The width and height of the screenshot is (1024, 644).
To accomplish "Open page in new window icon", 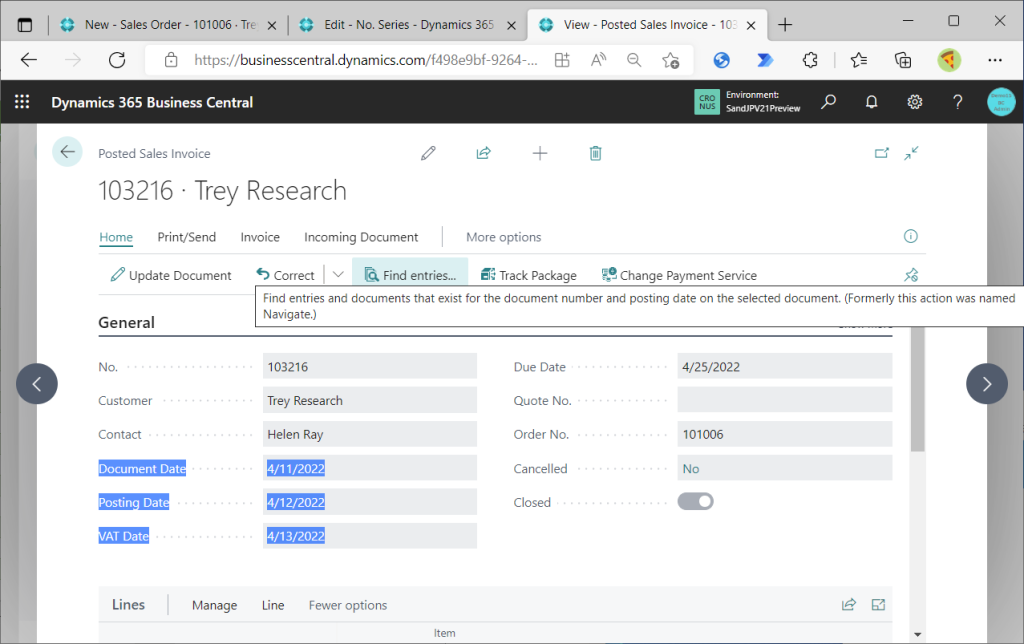I will 882,153.
